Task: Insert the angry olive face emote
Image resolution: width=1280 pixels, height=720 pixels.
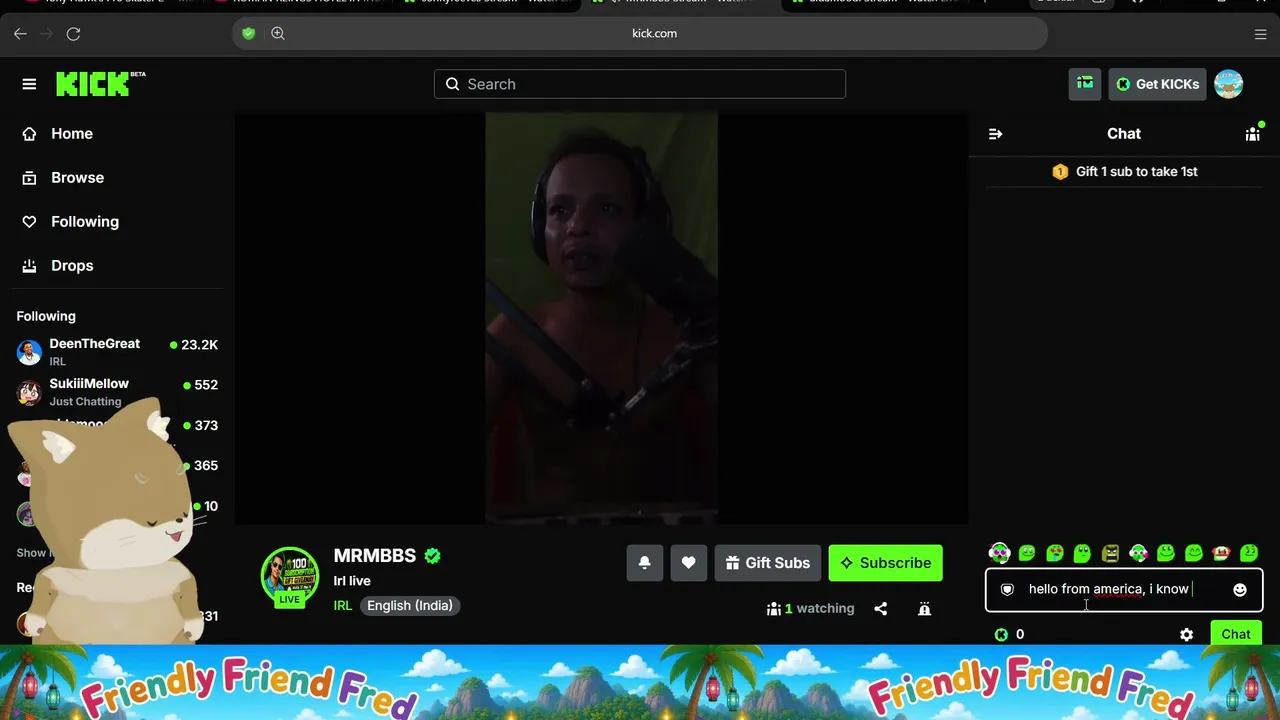Action: [x=1110, y=552]
